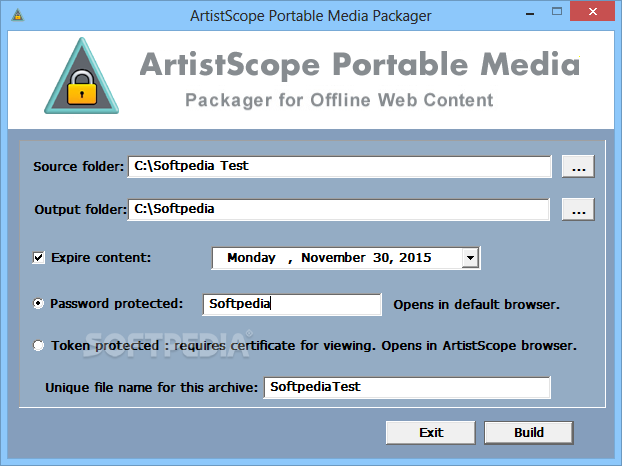Select the year 2015 in the date field
The height and width of the screenshot is (466, 622).
[x=415, y=258]
